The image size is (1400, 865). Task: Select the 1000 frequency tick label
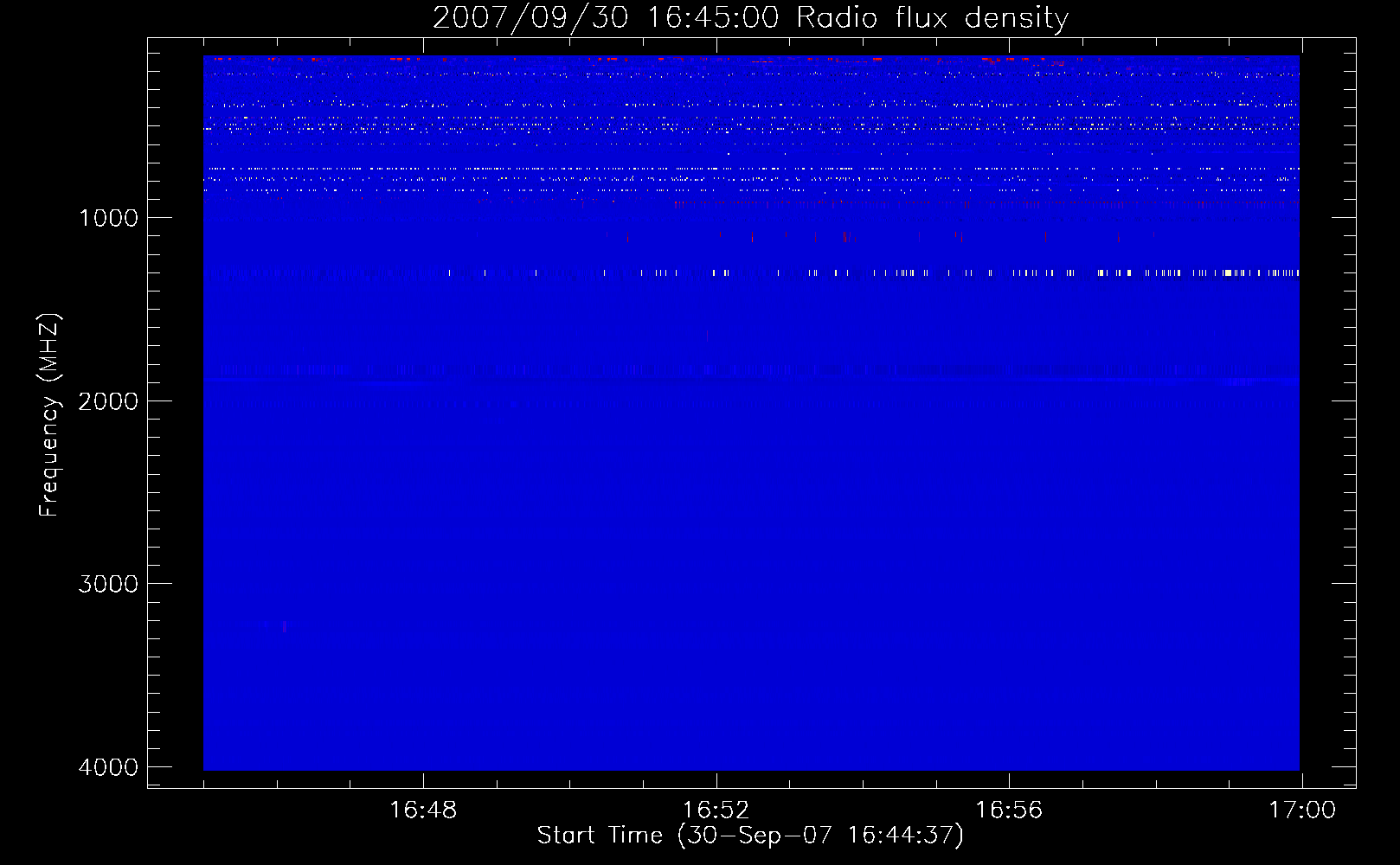(108, 218)
